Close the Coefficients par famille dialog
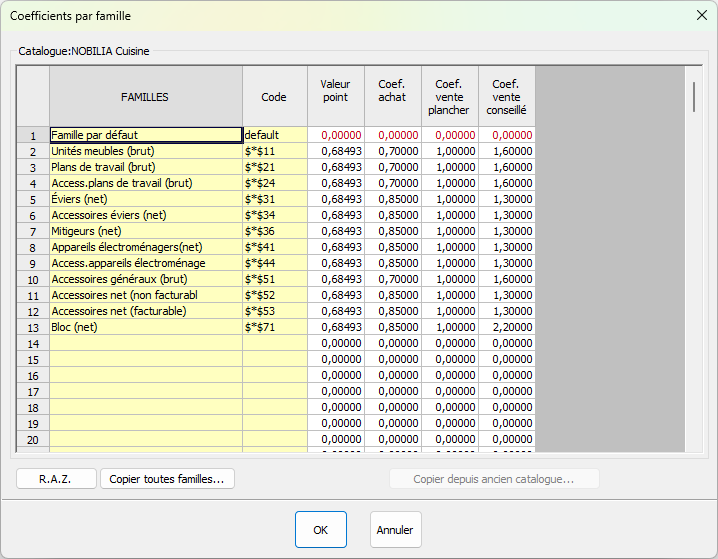This screenshot has height=559, width=718. click(700, 16)
